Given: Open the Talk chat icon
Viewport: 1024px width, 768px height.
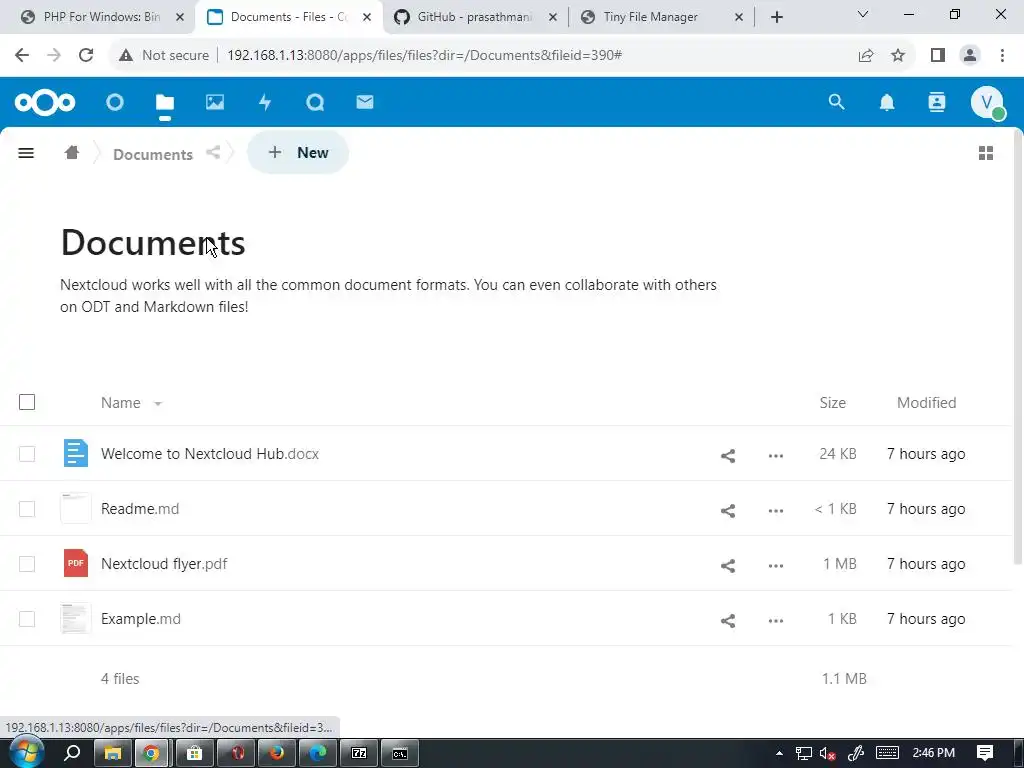Looking at the screenshot, I should point(315,103).
